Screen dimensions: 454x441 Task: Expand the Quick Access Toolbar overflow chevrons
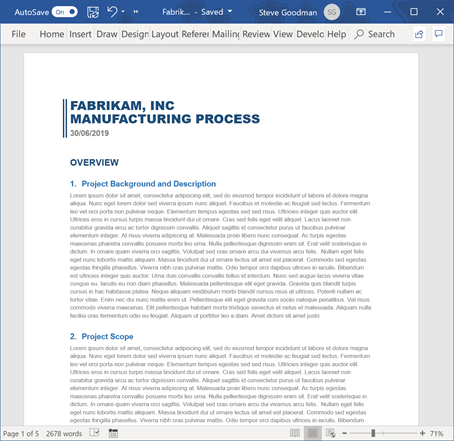coord(136,12)
